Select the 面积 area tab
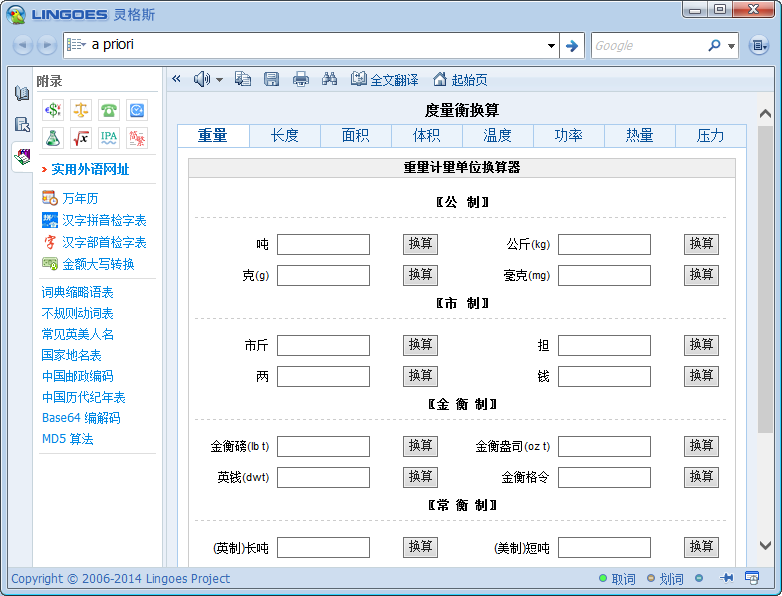This screenshot has height=596, width=782. pos(356,136)
